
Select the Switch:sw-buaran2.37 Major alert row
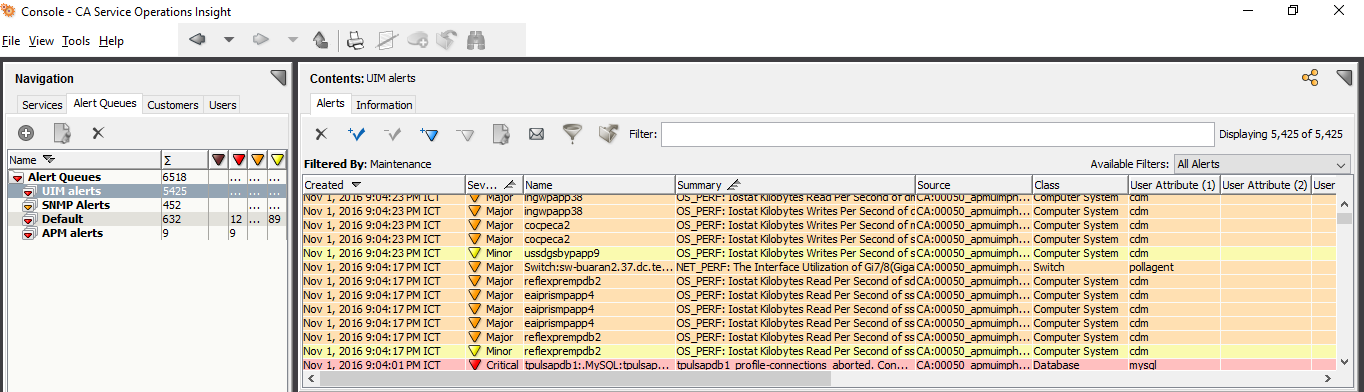[819, 267]
